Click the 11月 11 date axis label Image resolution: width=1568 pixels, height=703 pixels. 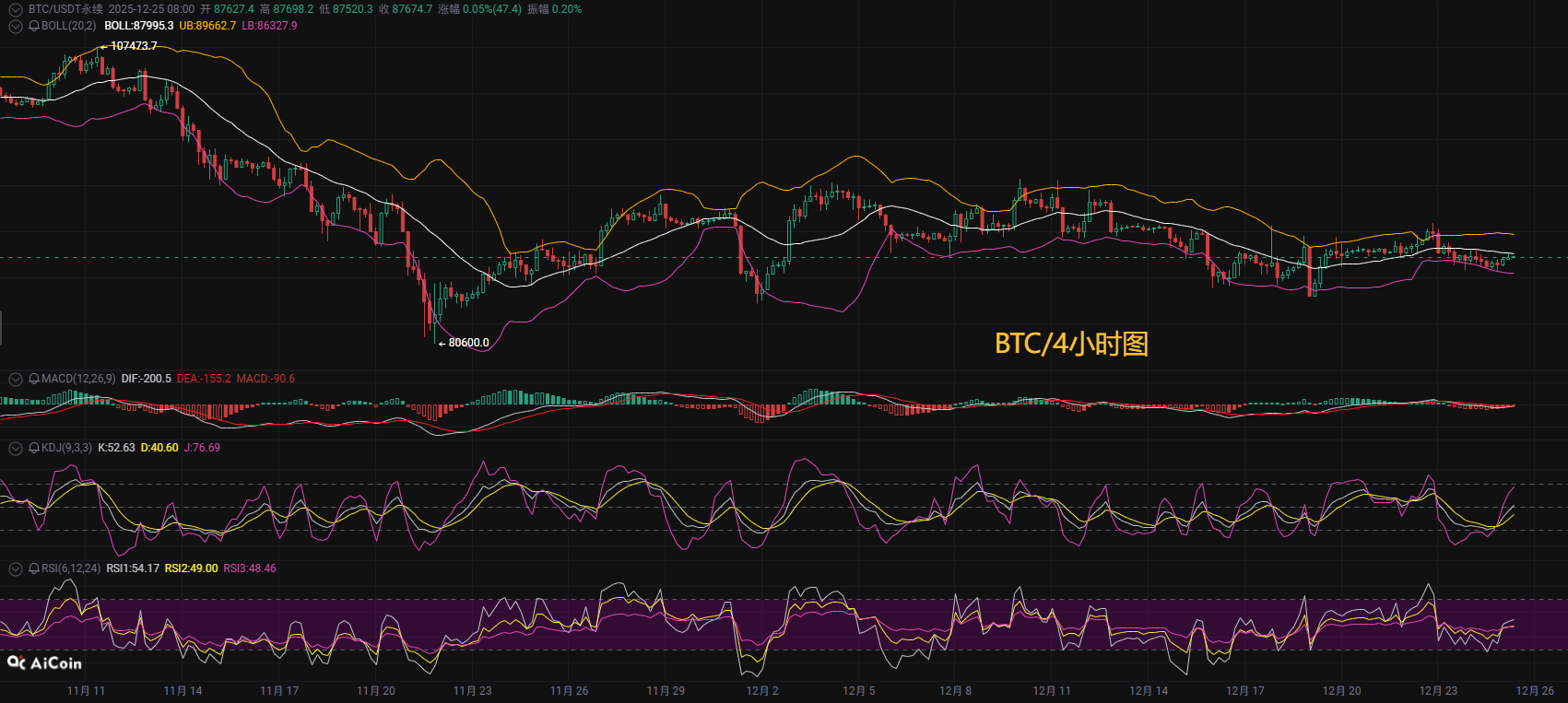86,691
